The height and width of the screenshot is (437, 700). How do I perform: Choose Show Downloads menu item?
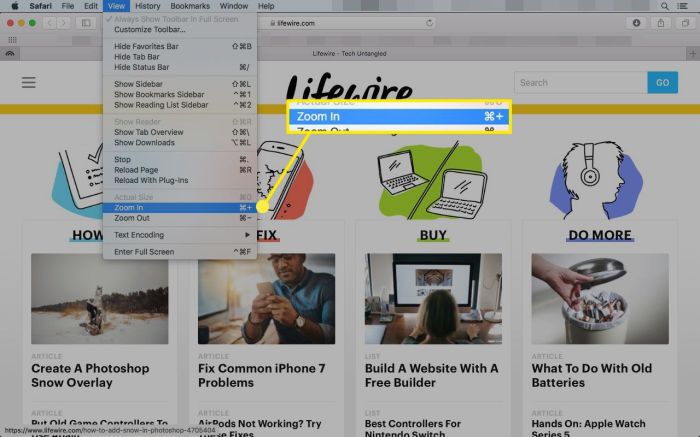coord(180,142)
